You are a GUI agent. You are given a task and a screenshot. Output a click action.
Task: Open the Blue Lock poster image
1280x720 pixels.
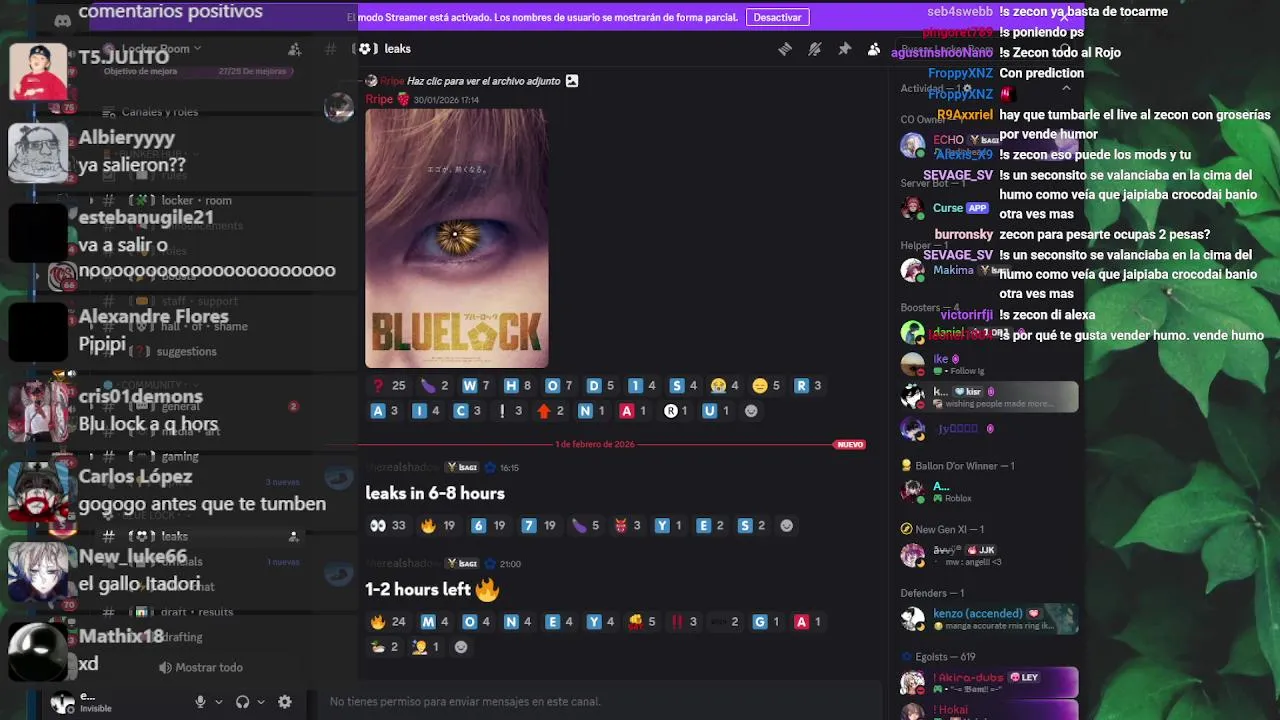click(x=456, y=238)
